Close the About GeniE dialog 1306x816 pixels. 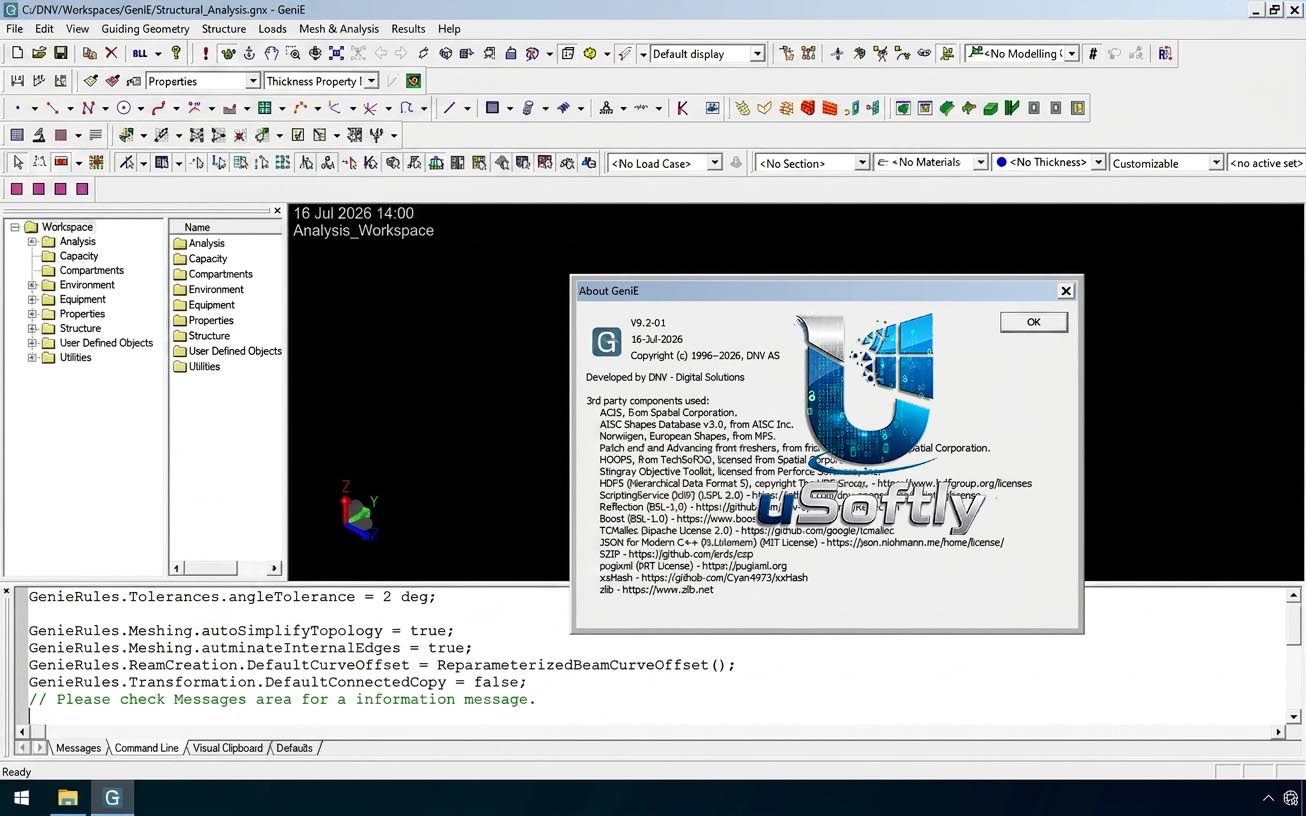(1066, 291)
